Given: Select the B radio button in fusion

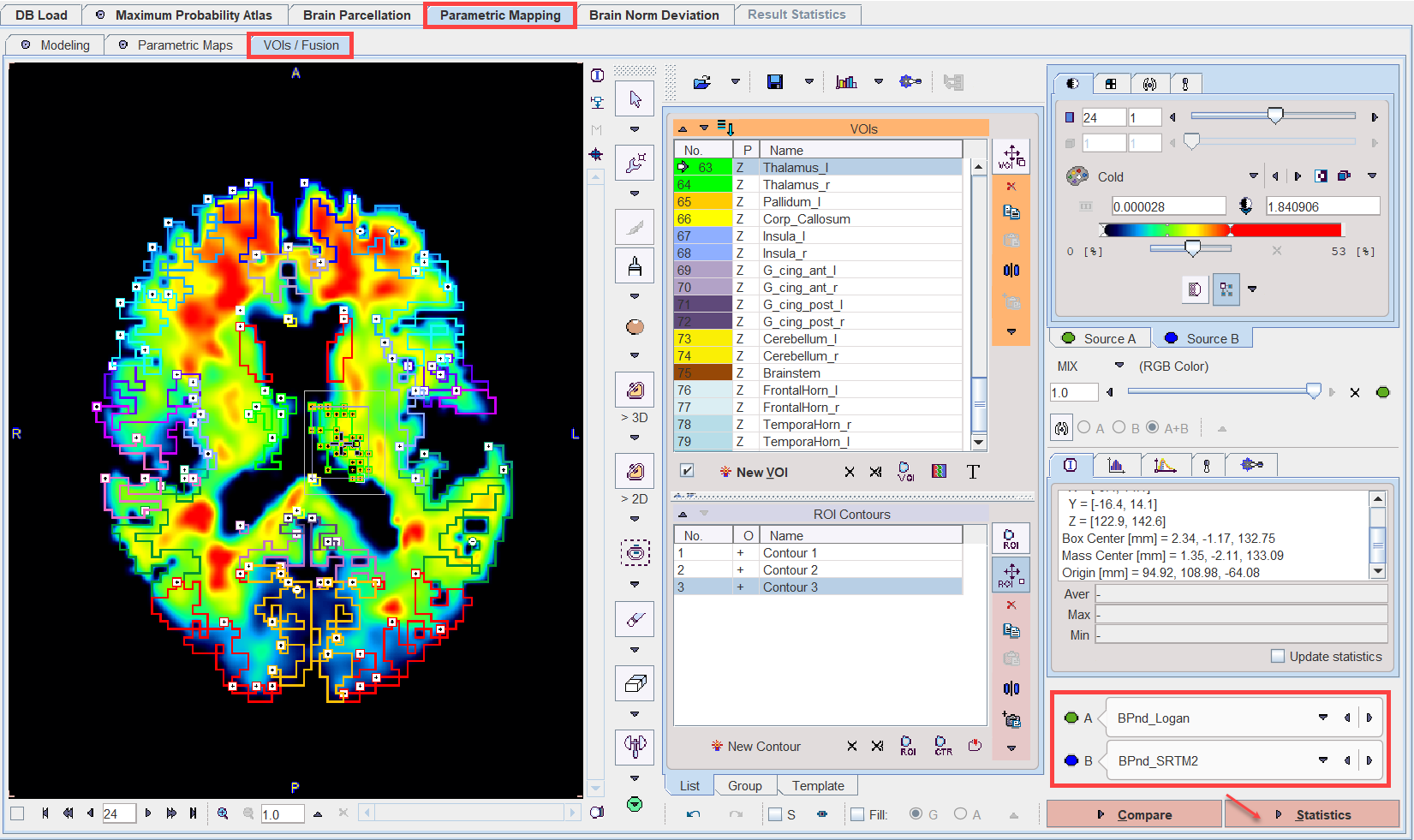Looking at the screenshot, I should (x=1119, y=427).
